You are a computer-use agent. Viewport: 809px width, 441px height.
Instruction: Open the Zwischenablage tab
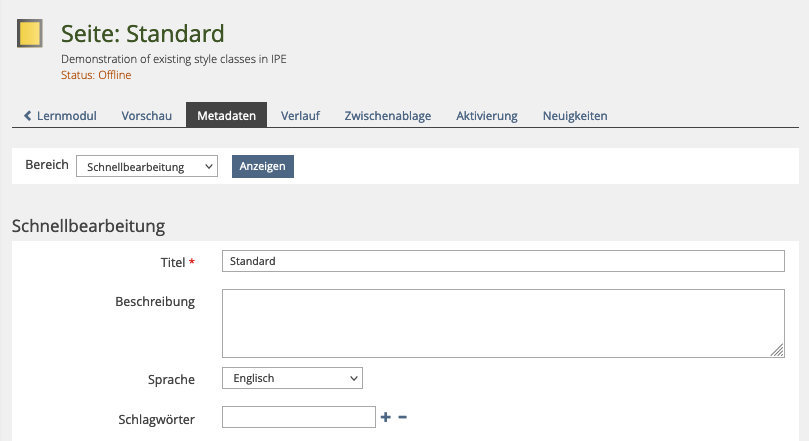pos(388,116)
